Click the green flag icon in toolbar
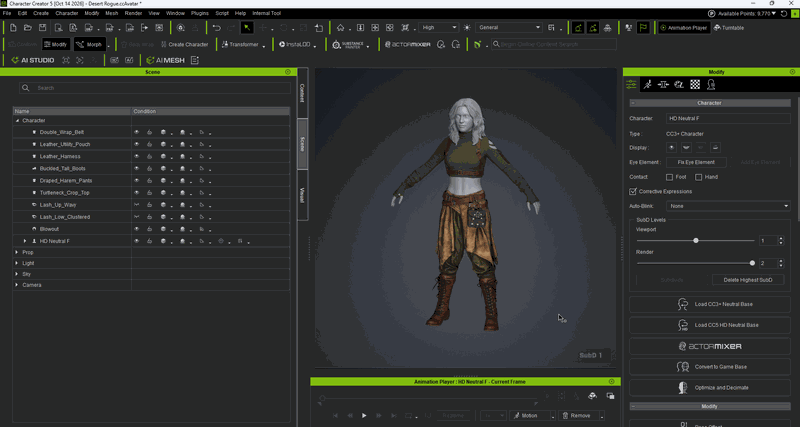 coord(643,28)
